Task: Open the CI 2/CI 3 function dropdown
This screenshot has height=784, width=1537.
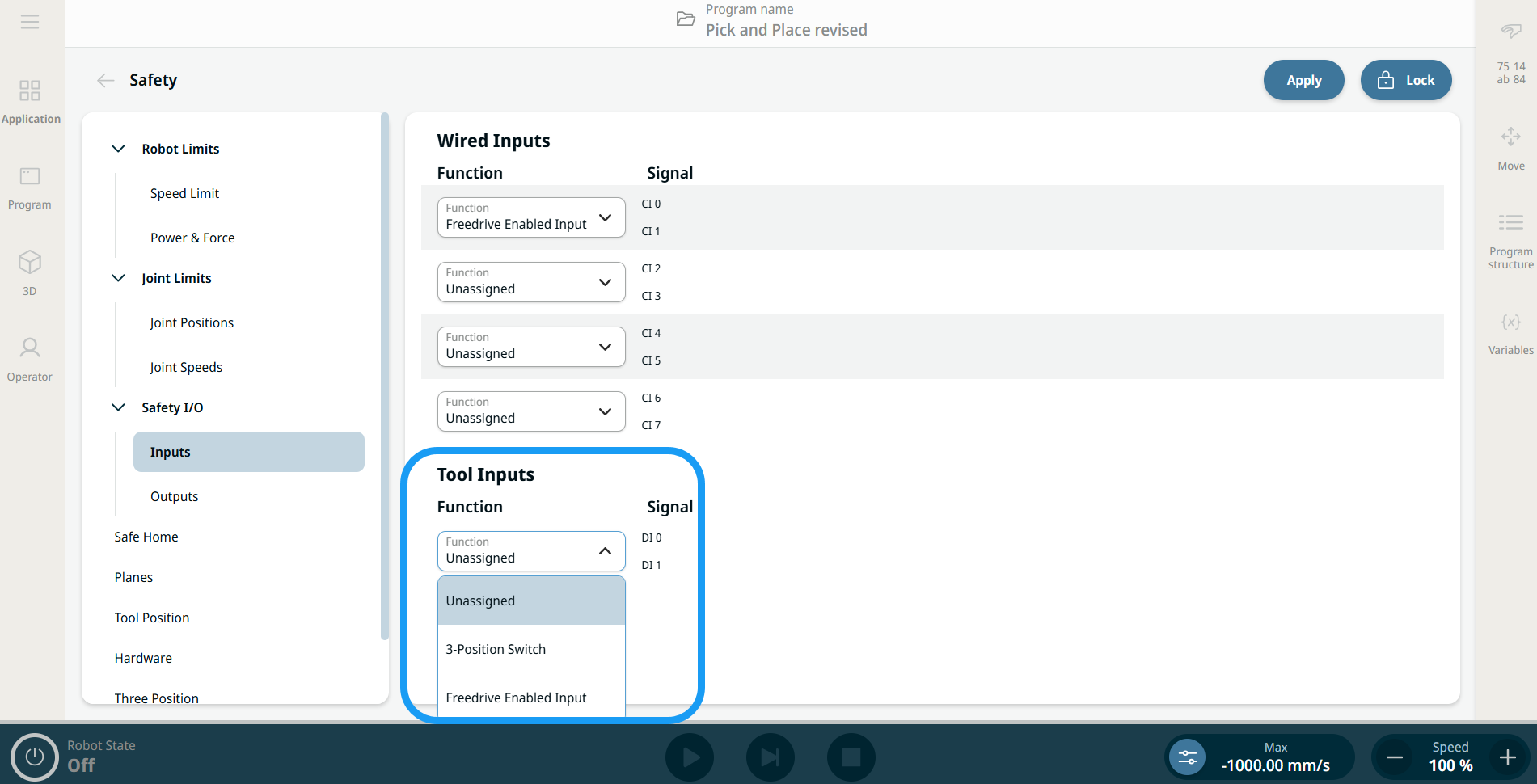Action: point(530,282)
